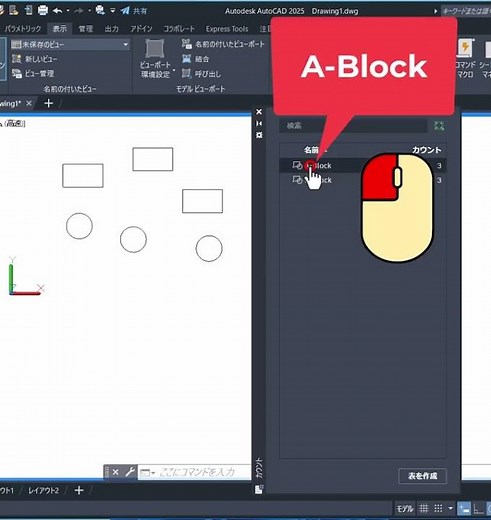
Task: Click the batch plot icon beside Redo
Action: 100,10
